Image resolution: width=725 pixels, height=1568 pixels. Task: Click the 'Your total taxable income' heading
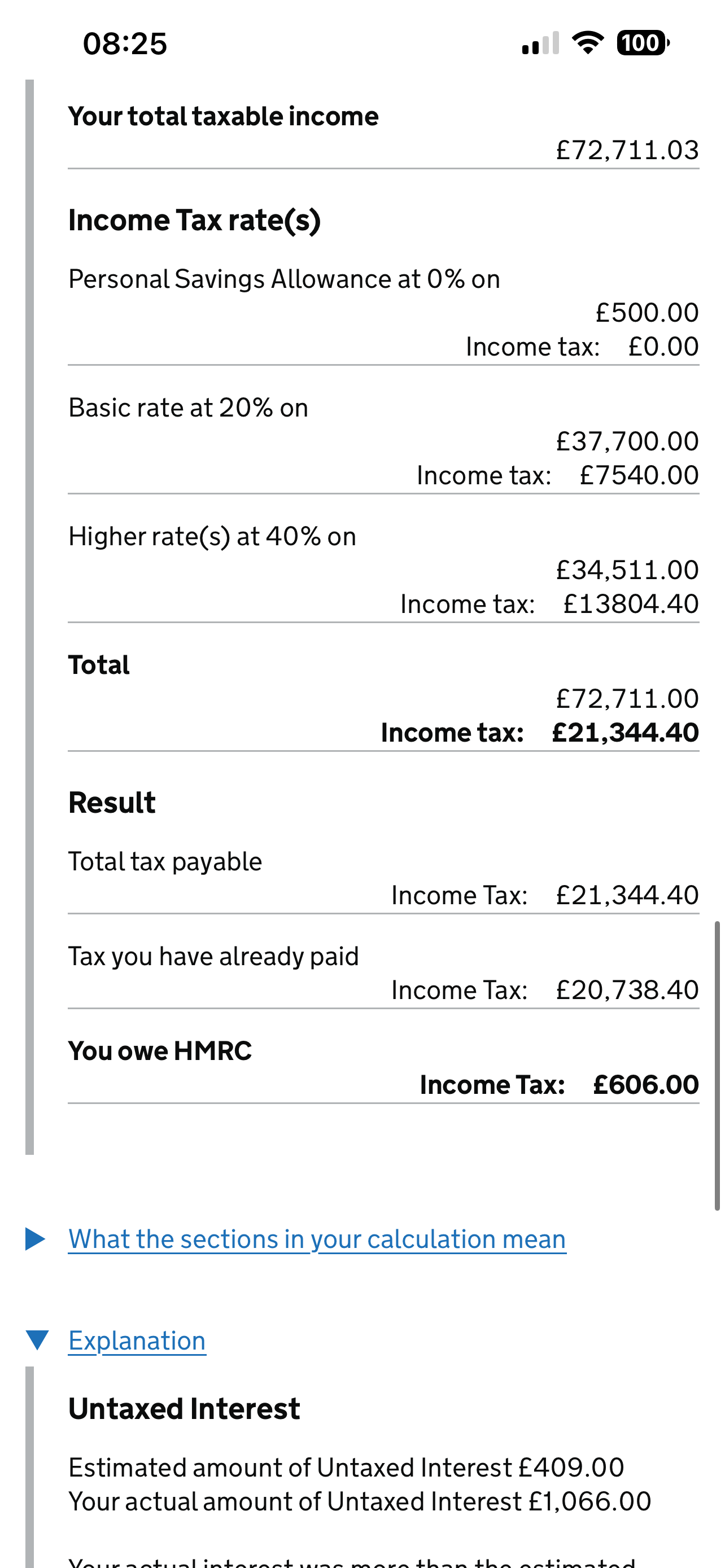[224, 116]
